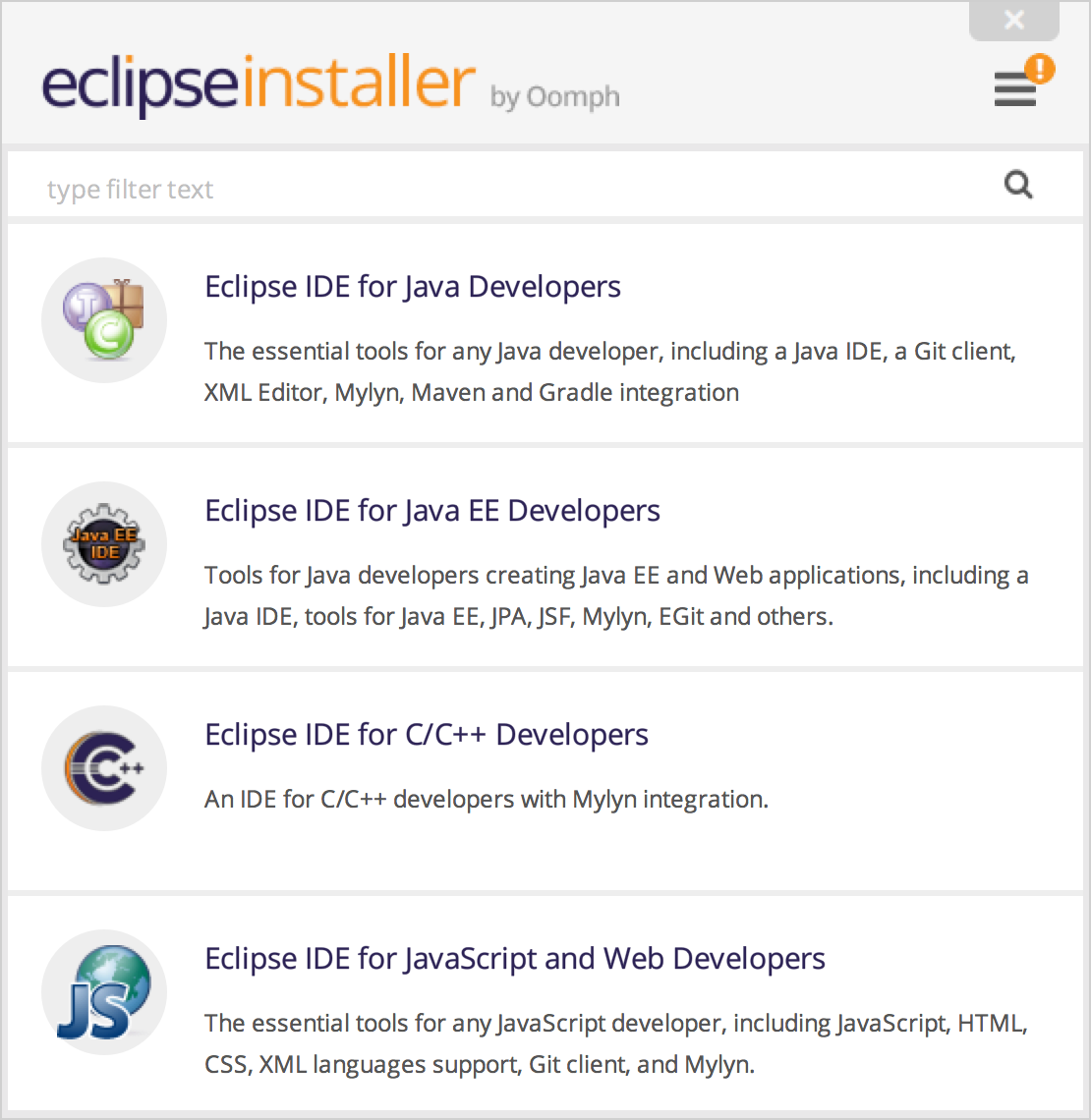Image resolution: width=1091 pixels, height=1120 pixels.
Task: Choose Eclipse IDE for JavaScript and Web Developers
Action: pyautogui.click(x=515, y=958)
